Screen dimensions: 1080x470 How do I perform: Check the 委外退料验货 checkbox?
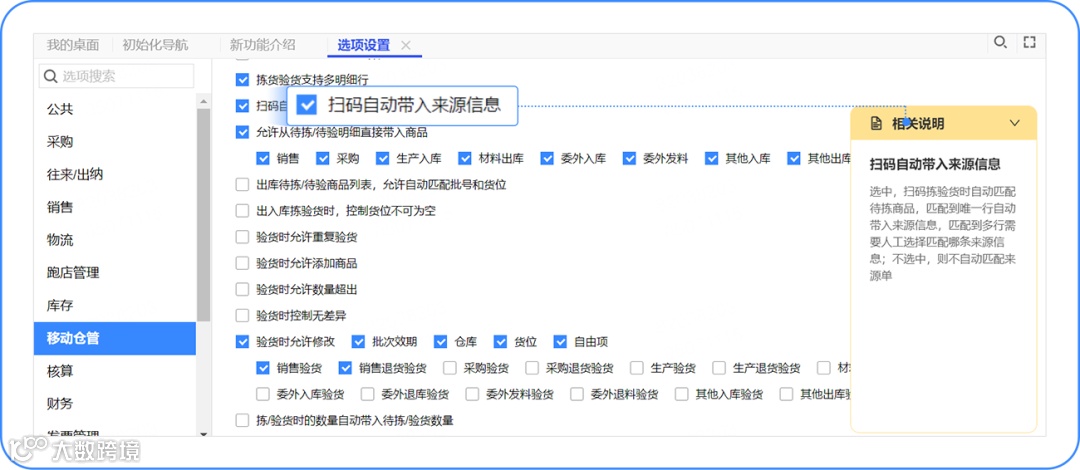click(577, 395)
